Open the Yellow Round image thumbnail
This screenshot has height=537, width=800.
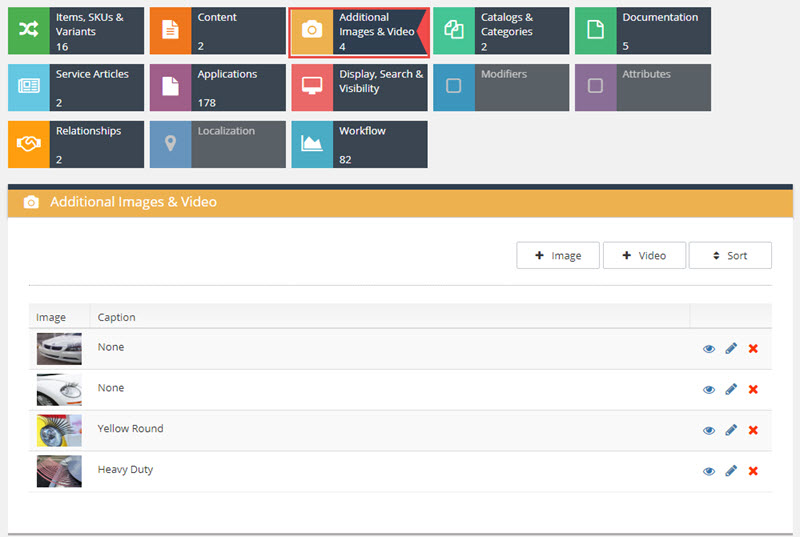[59, 430]
